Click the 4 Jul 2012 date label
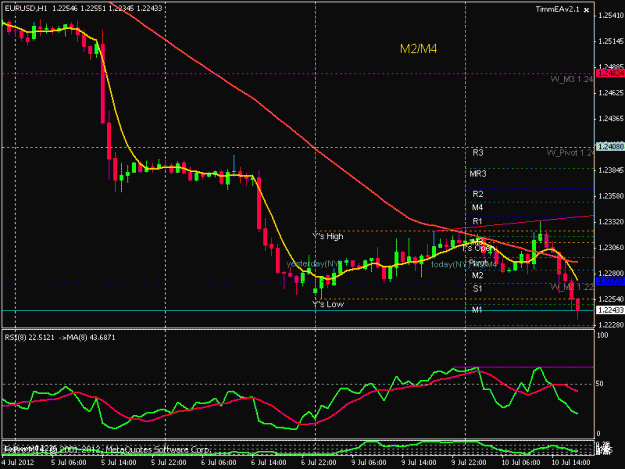625x469 pixels. (18, 463)
